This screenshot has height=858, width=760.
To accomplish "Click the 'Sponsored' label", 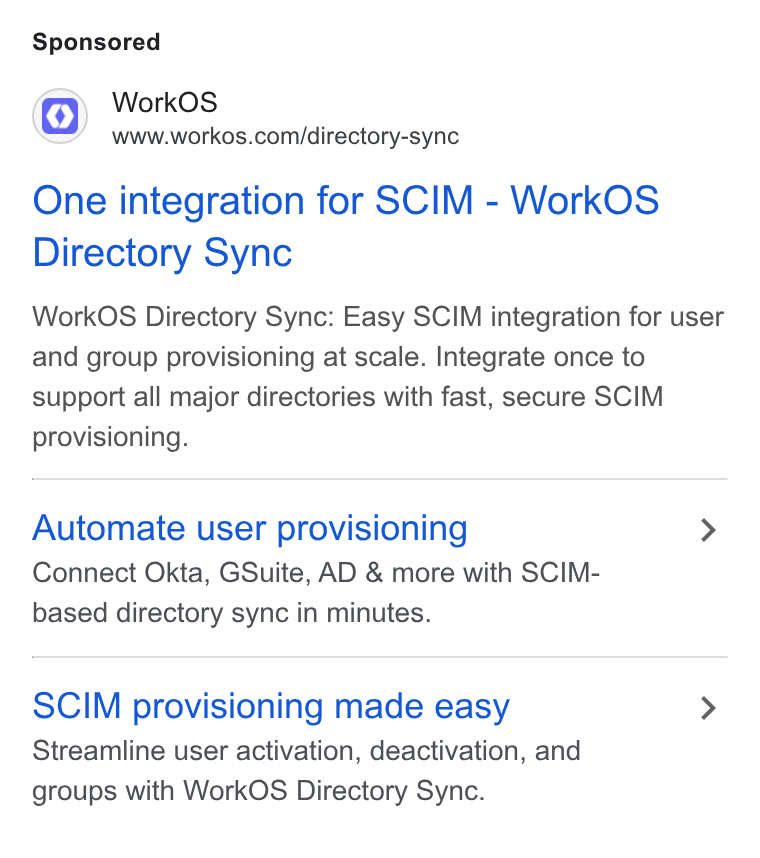I will tap(96, 42).
